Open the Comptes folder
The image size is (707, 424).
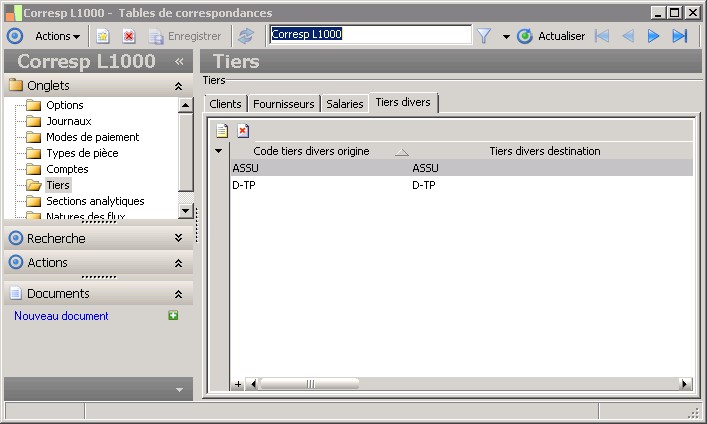click(67, 169)
